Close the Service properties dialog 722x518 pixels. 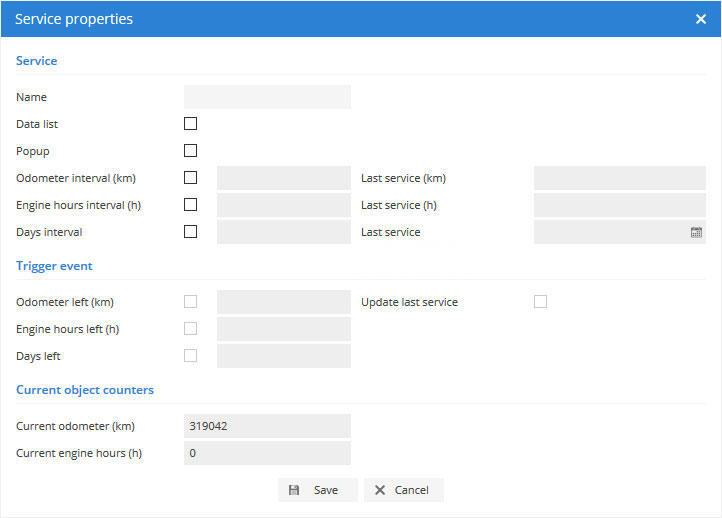click(701, 19)
